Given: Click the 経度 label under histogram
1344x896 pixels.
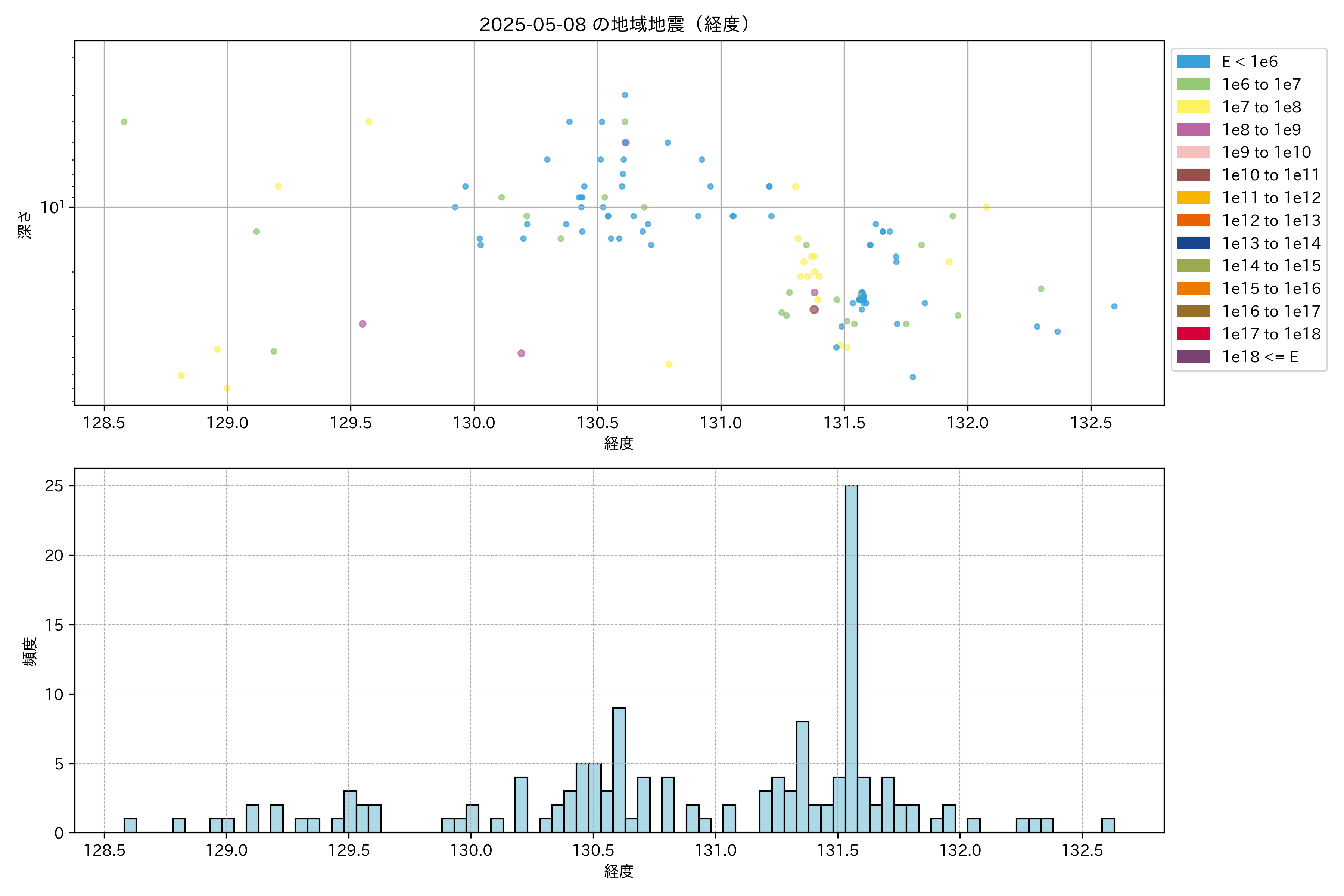Looking at the screenshot, I should tap(619, 871).
